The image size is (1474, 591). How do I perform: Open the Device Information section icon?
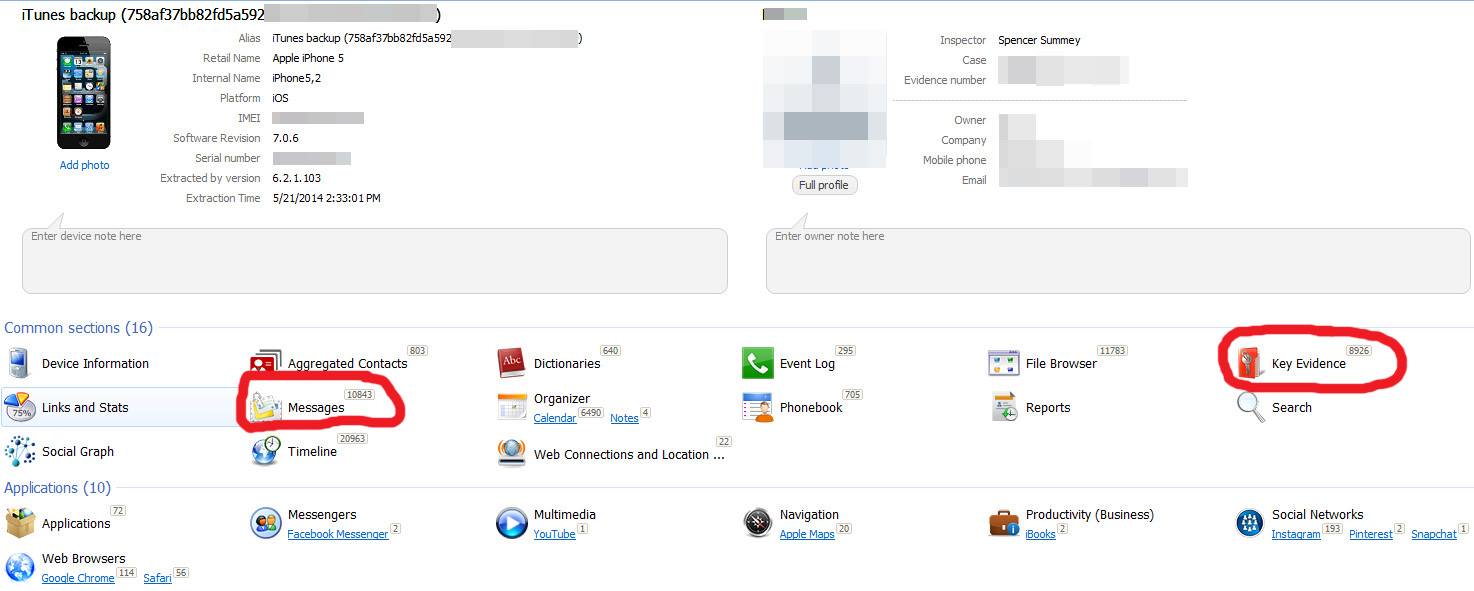(x=19, y=363)
